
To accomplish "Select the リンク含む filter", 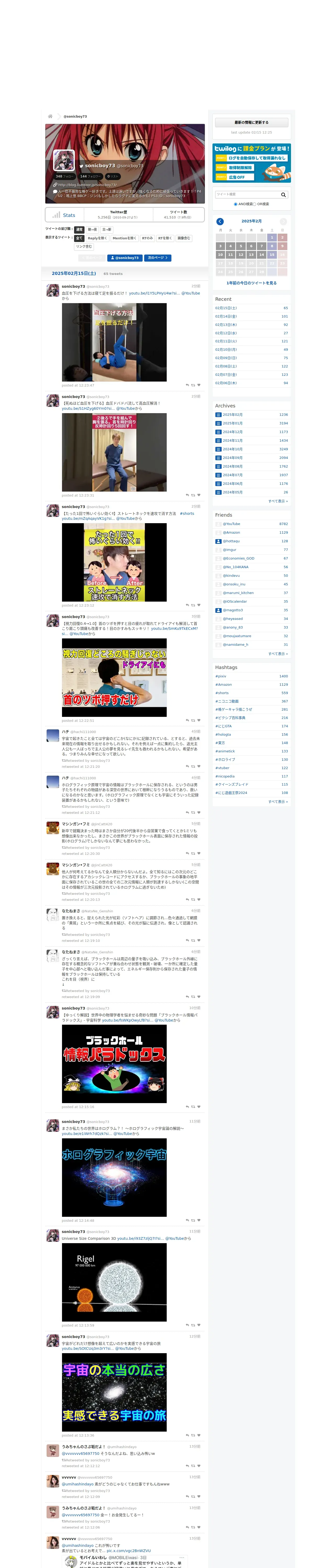I will coord(84,246).
